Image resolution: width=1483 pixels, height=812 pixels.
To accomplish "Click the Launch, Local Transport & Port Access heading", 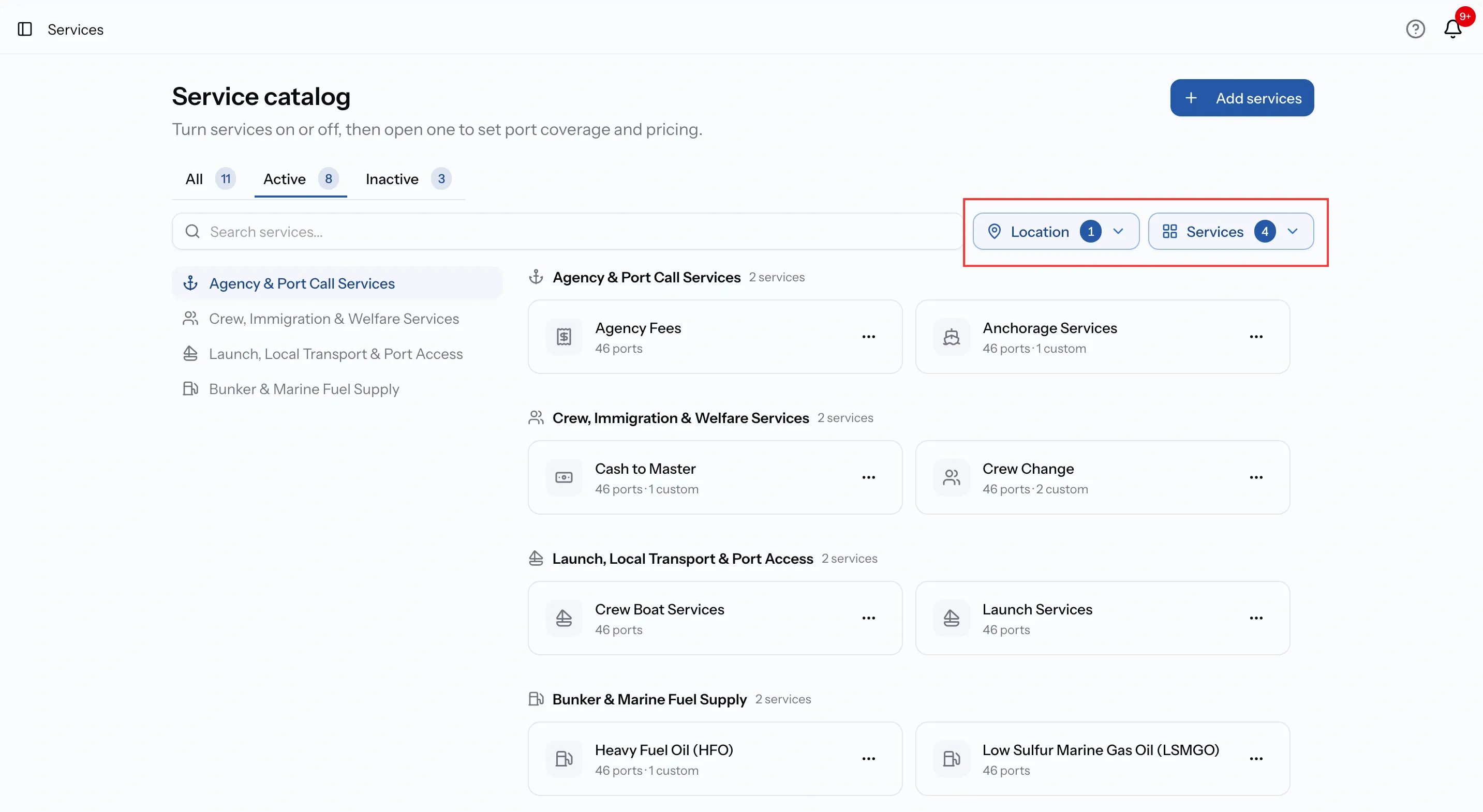I will (x=683, y=559).
